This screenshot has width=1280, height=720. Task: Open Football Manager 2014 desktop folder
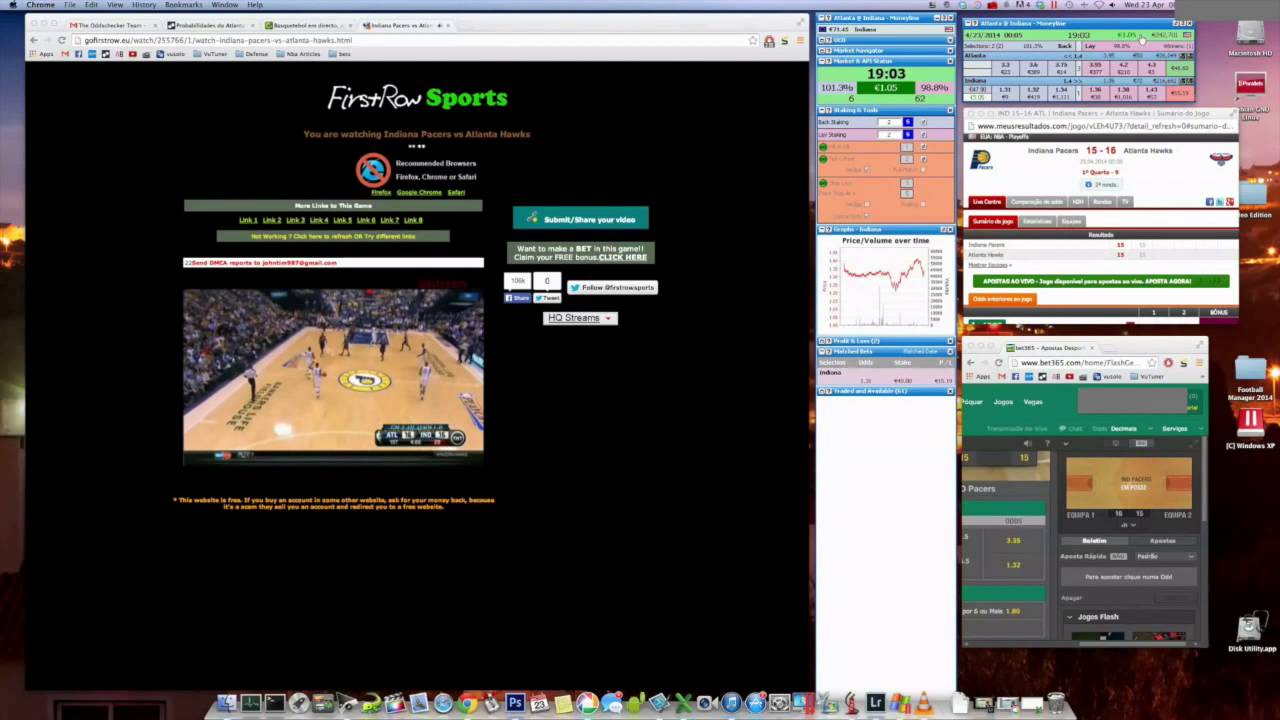click(x=1250, y=379)
